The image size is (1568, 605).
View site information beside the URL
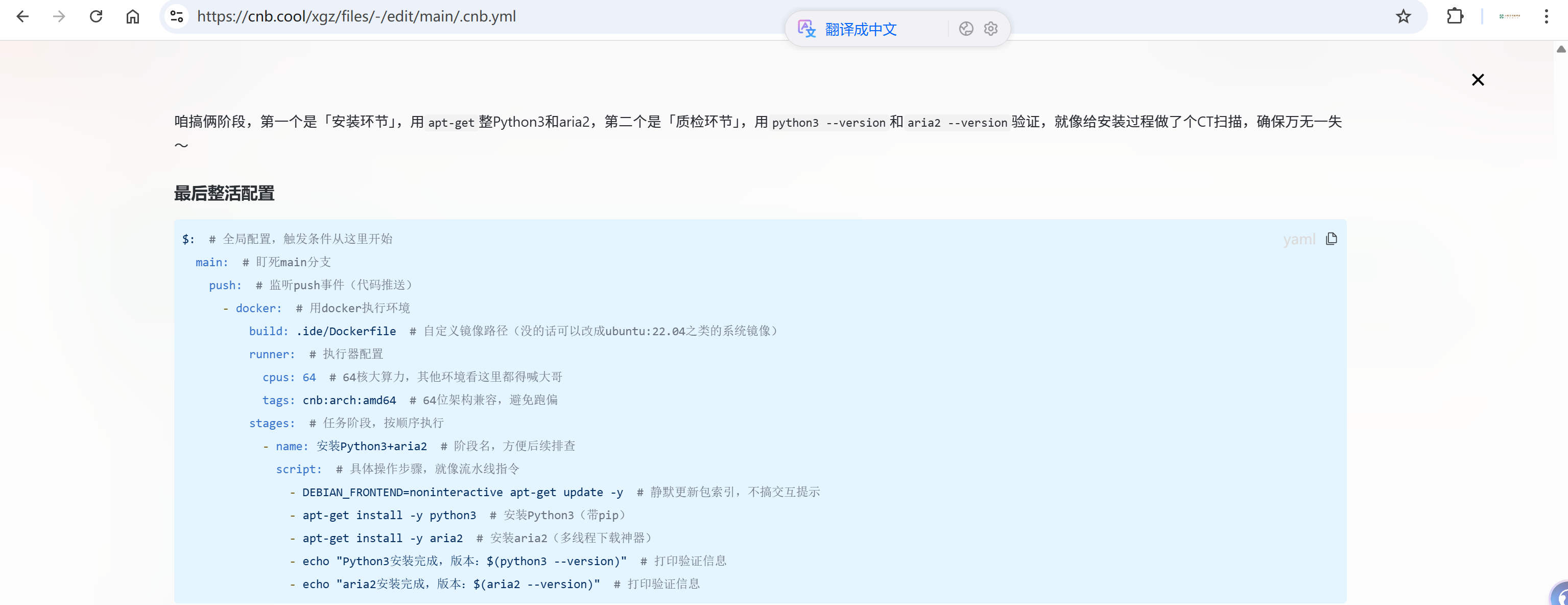click(x=177, y=16)
